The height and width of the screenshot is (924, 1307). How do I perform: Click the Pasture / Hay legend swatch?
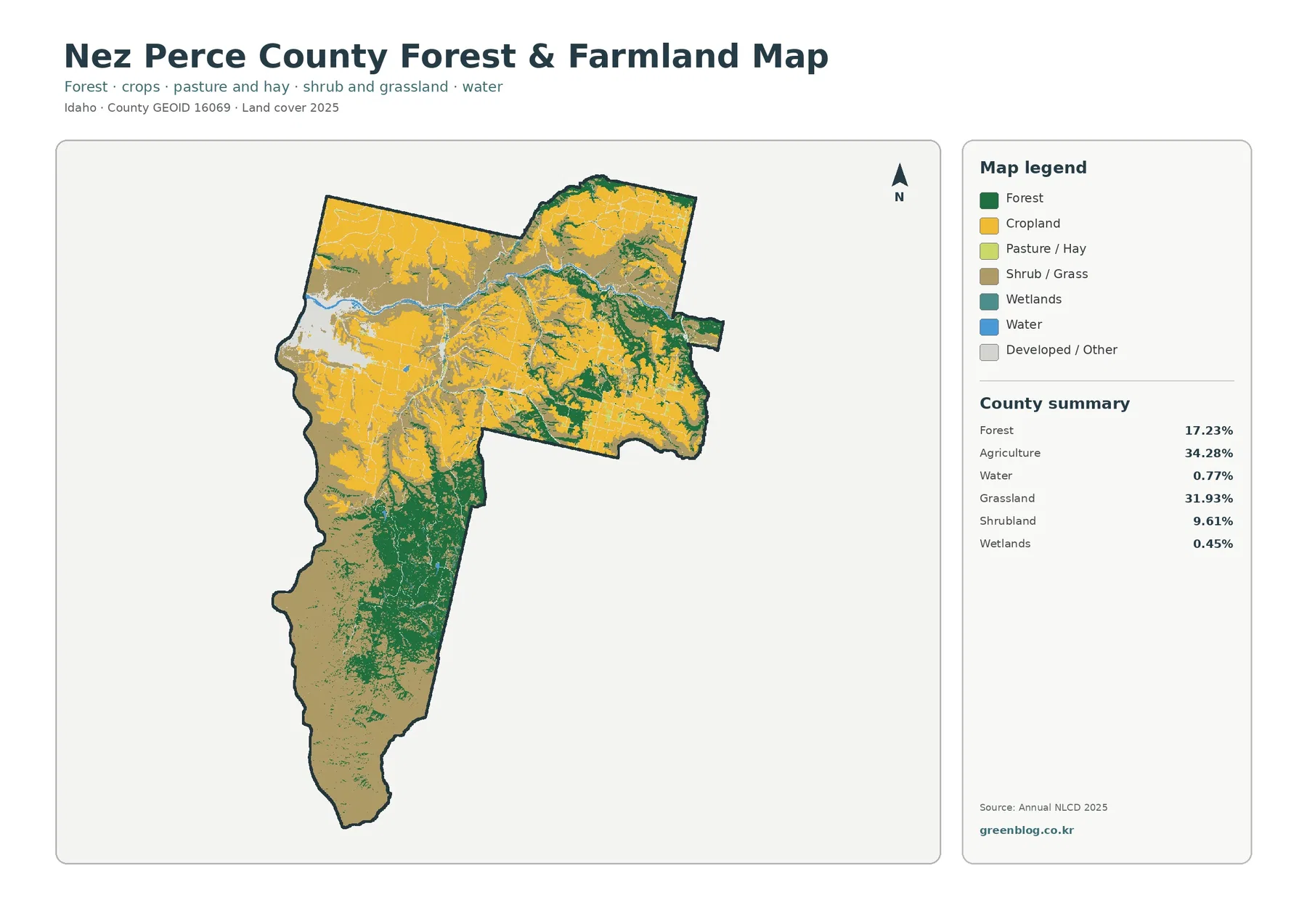(x=989, y=251)
